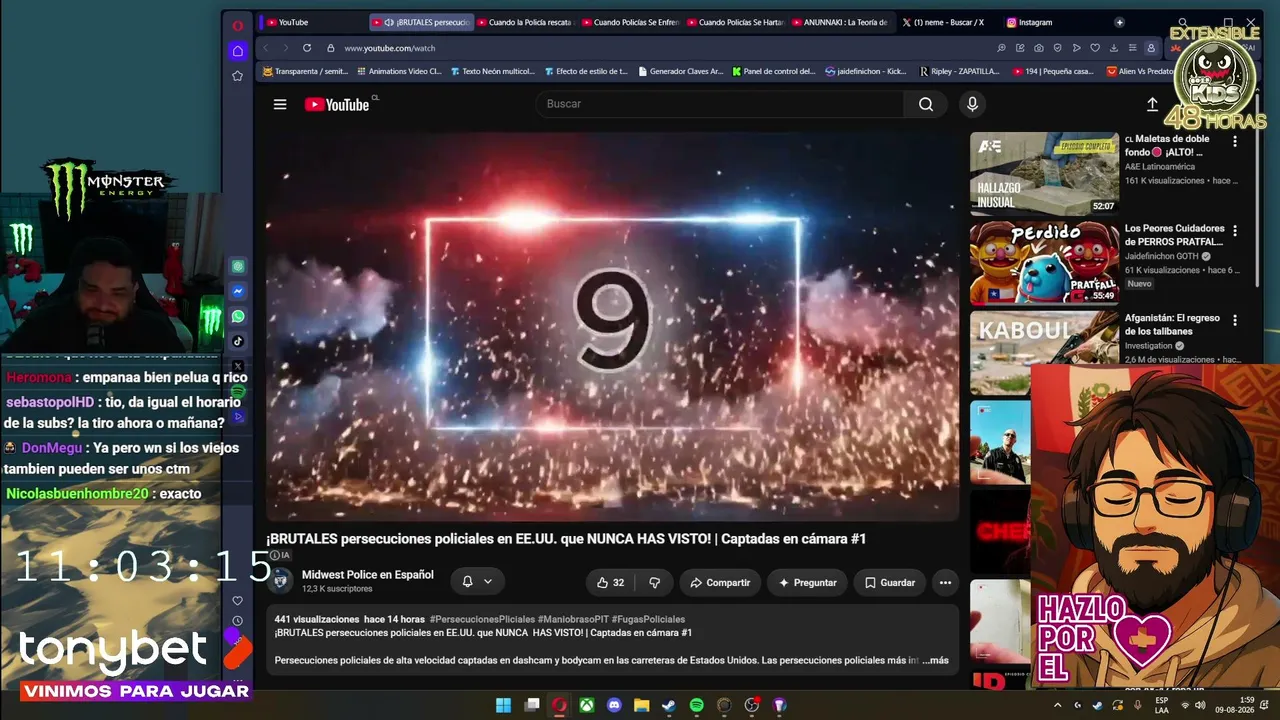Open ChatGPT in the Opera sidebar
Image resolution: width=1280 pixels, height=720 pixels.
coord(238,266)
